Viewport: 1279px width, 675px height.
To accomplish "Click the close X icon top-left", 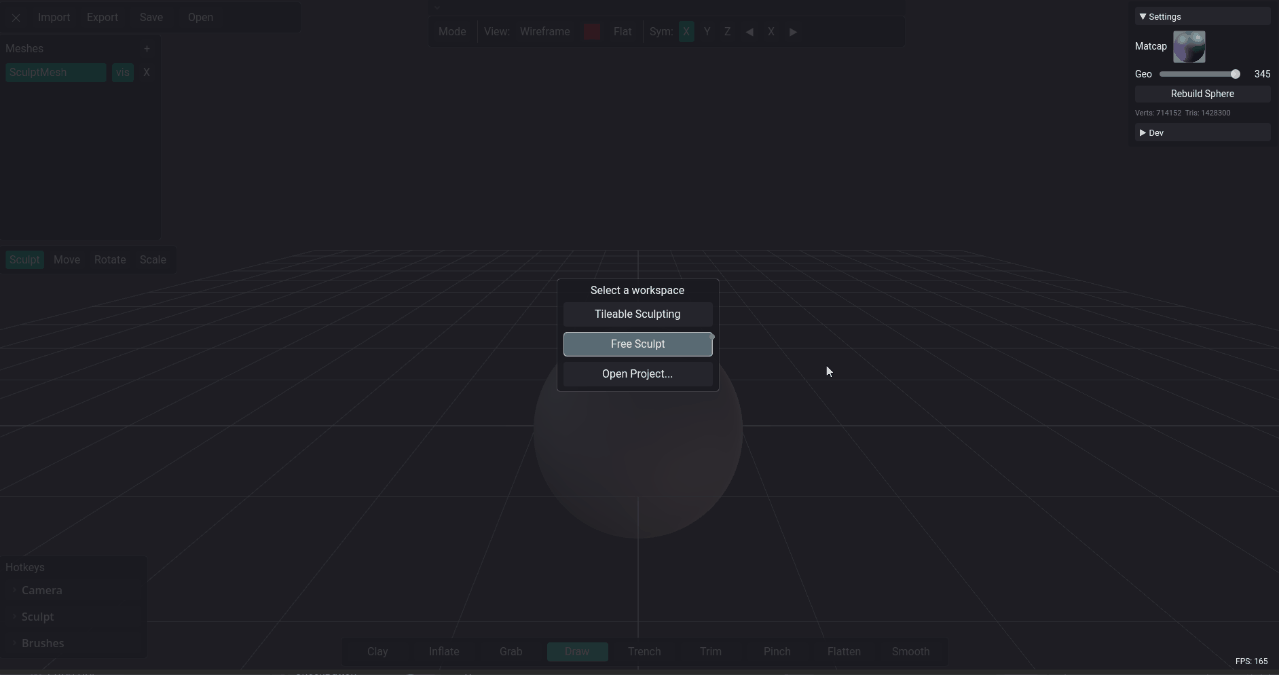I will [16, 17].
